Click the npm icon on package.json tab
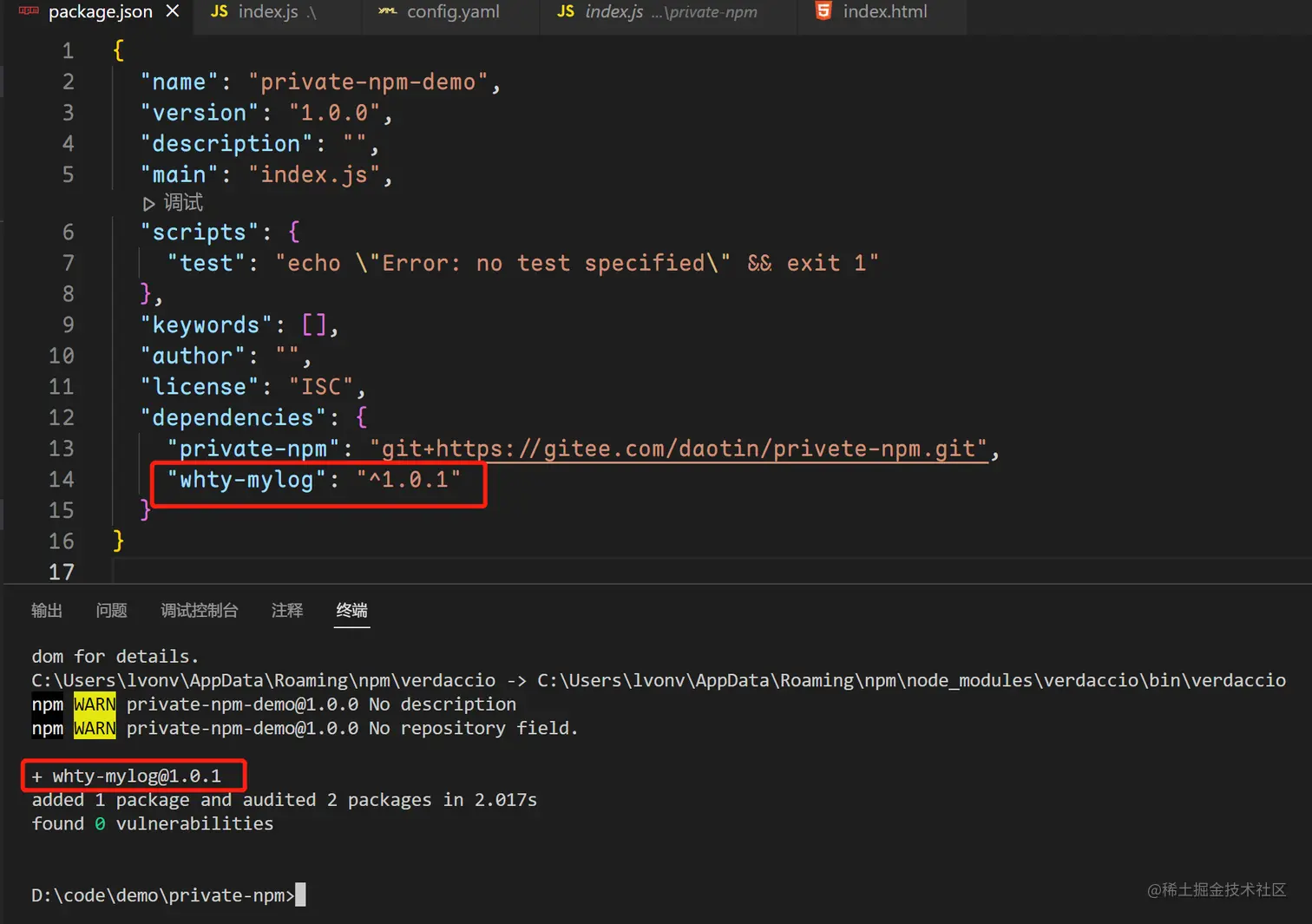 tap(29, 11)
